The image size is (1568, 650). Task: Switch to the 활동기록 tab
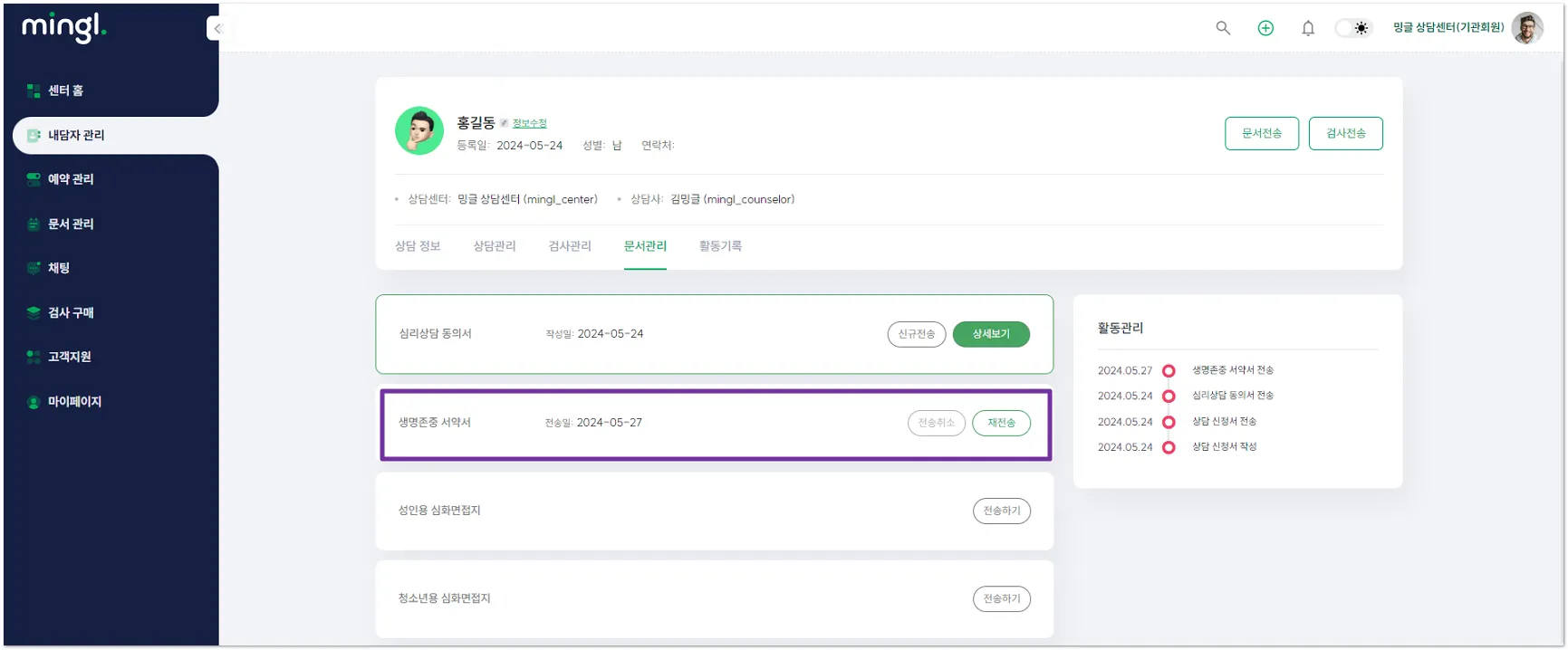coord(720,246)
